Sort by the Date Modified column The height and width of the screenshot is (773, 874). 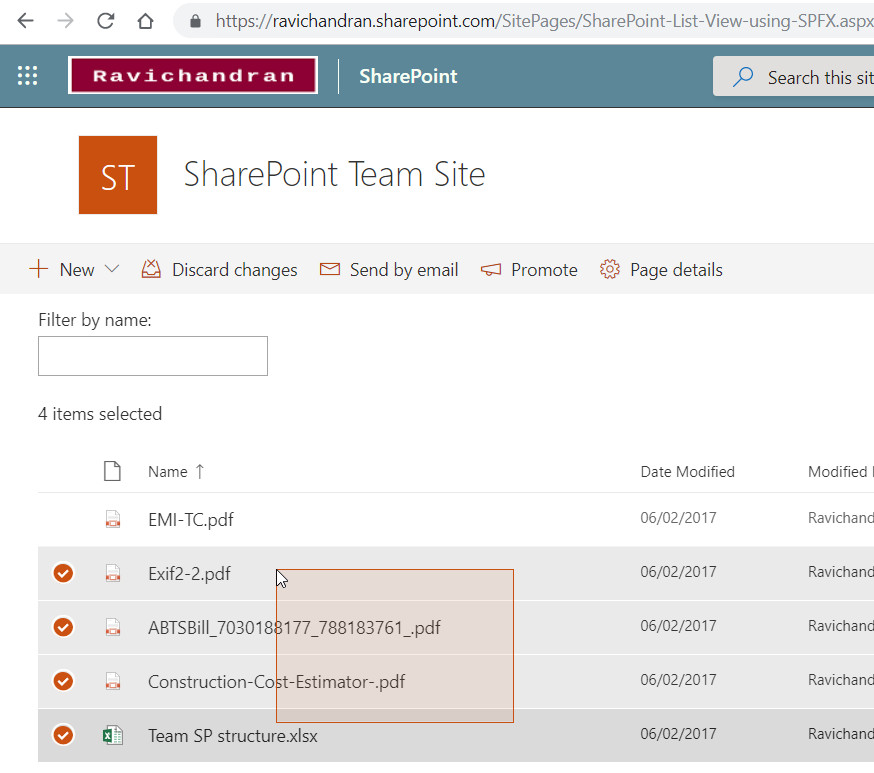687,471
